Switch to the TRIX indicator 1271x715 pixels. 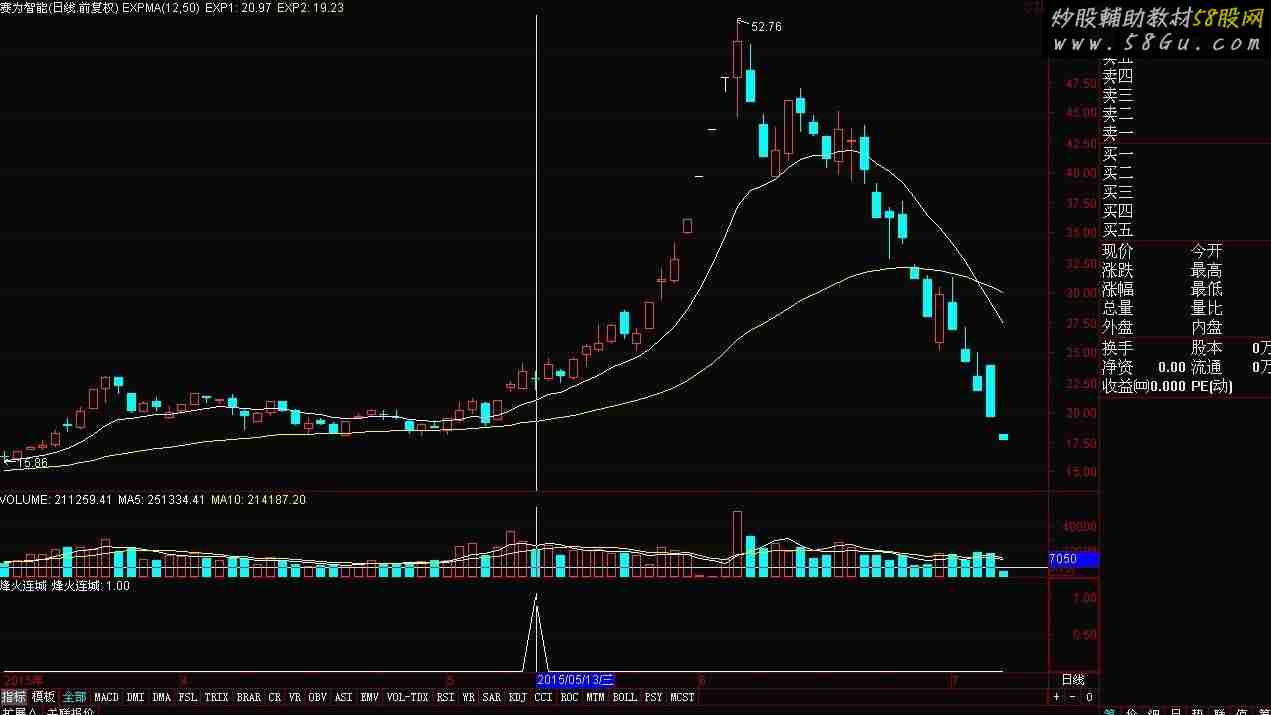click(x=217, y=697)
